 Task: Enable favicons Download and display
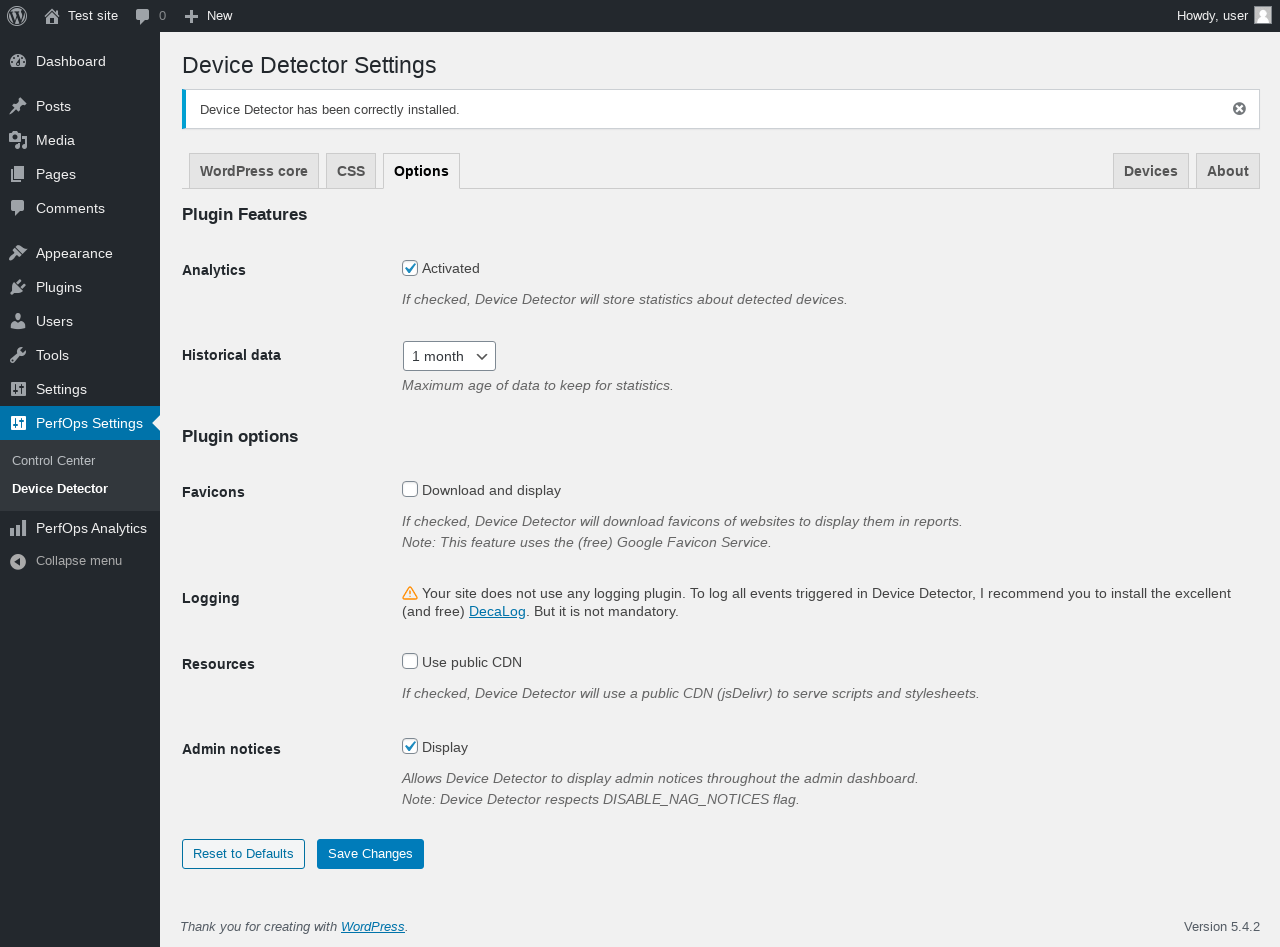(x=410, y=489)
